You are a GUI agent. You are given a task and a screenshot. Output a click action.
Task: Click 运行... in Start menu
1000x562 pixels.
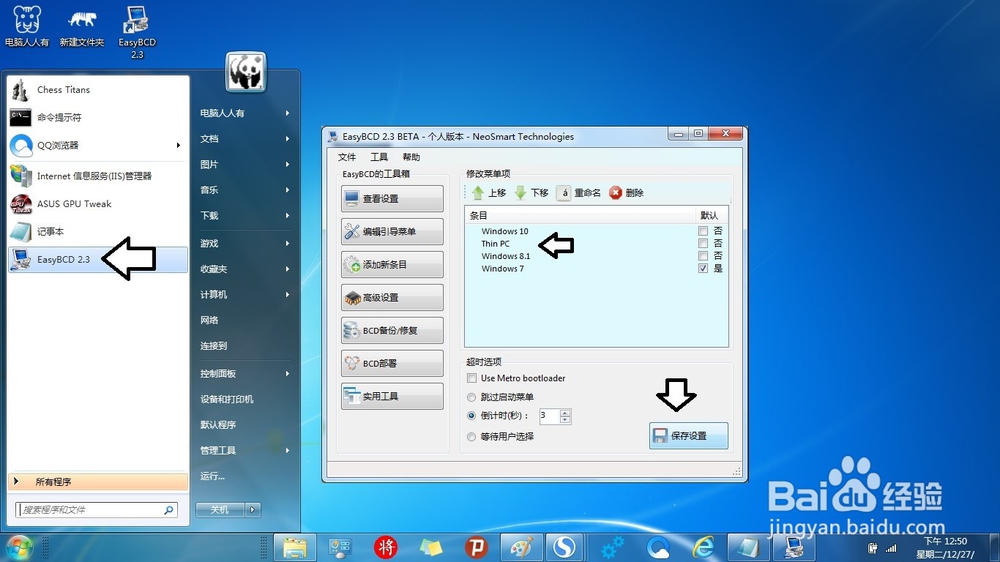pos(246,476)
